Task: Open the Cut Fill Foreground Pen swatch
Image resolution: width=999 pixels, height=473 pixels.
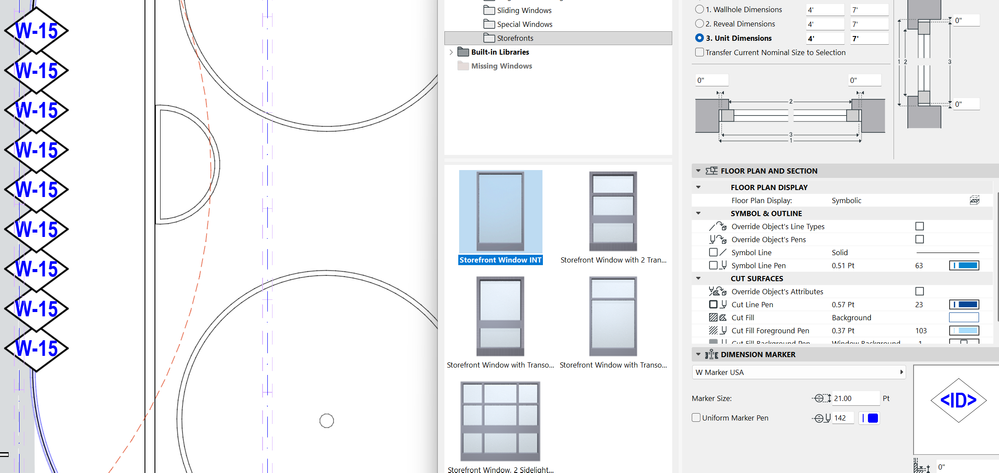Action: [x=964, y=331]
